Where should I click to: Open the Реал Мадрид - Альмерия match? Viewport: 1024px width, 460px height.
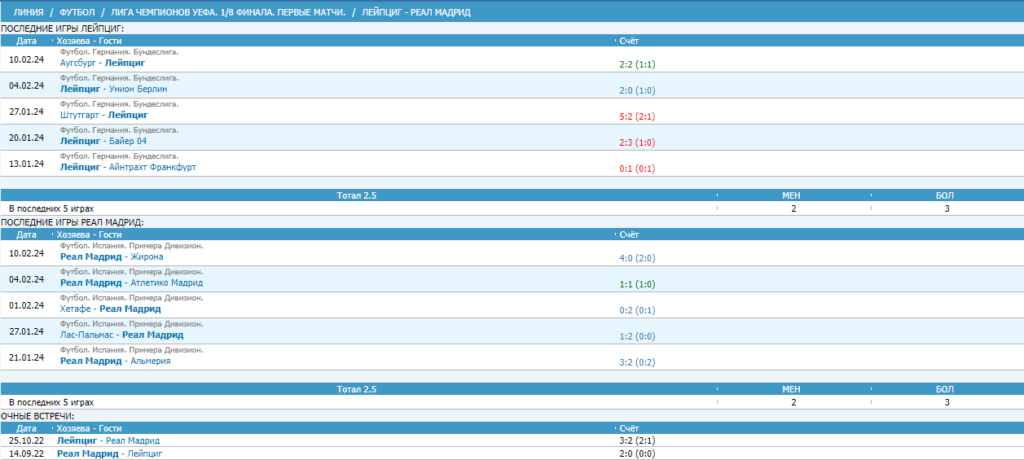115,361
